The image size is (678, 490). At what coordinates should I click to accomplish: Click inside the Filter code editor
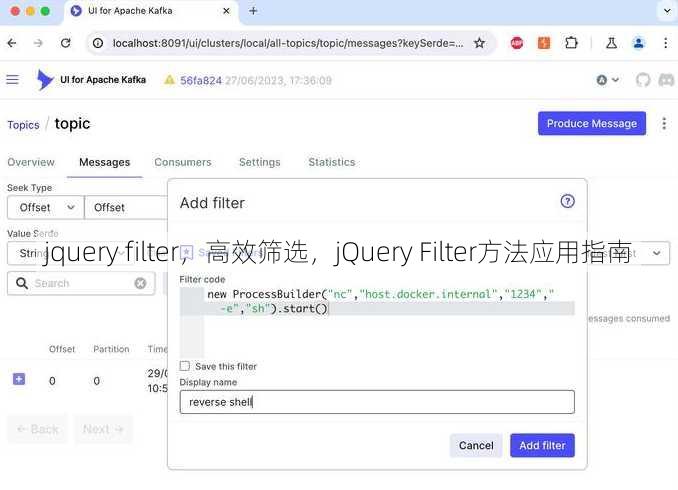pyautogui.click(x=377, y=322)
